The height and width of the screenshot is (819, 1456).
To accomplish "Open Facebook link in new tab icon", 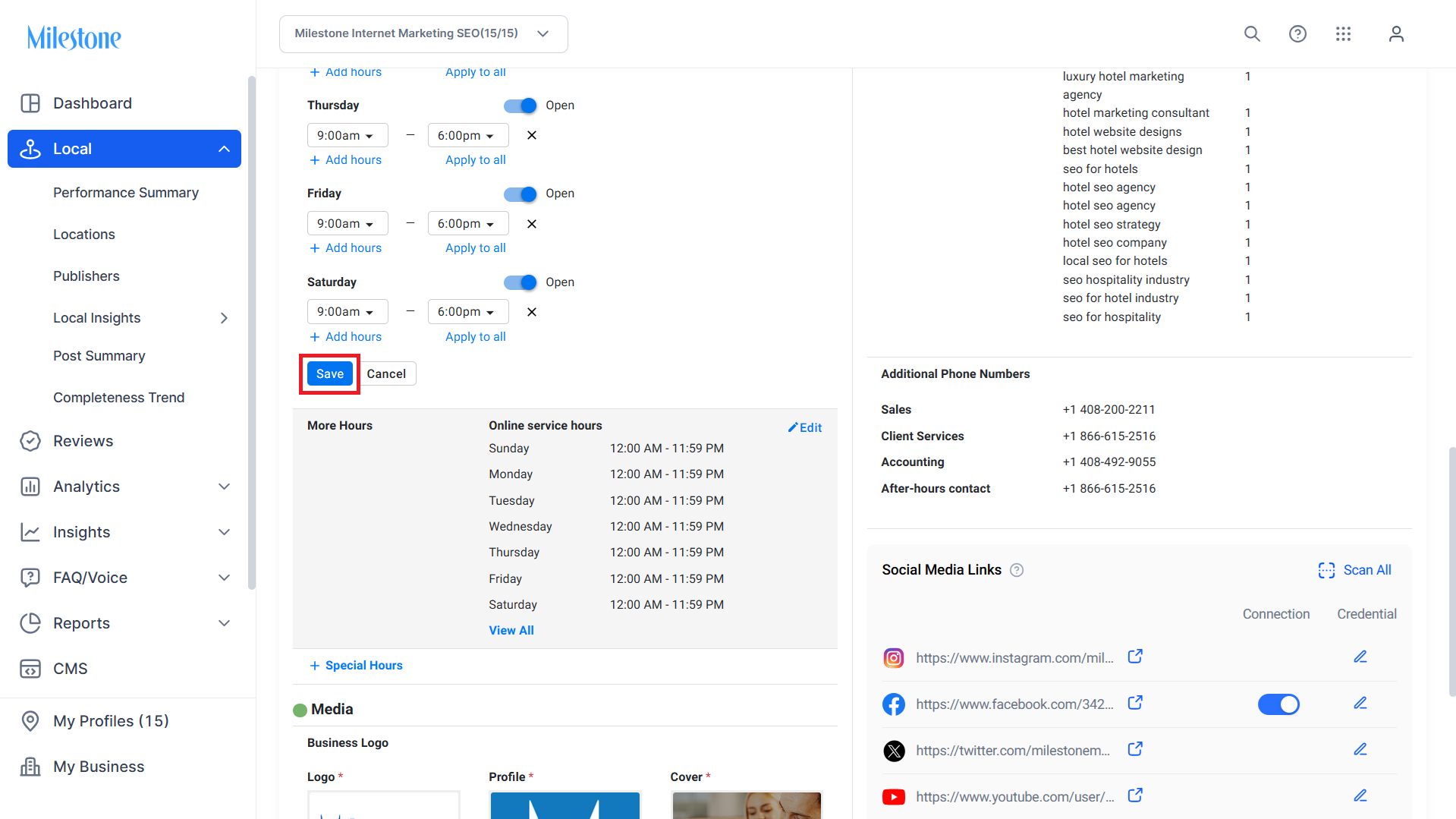I will pos(1135,703).
